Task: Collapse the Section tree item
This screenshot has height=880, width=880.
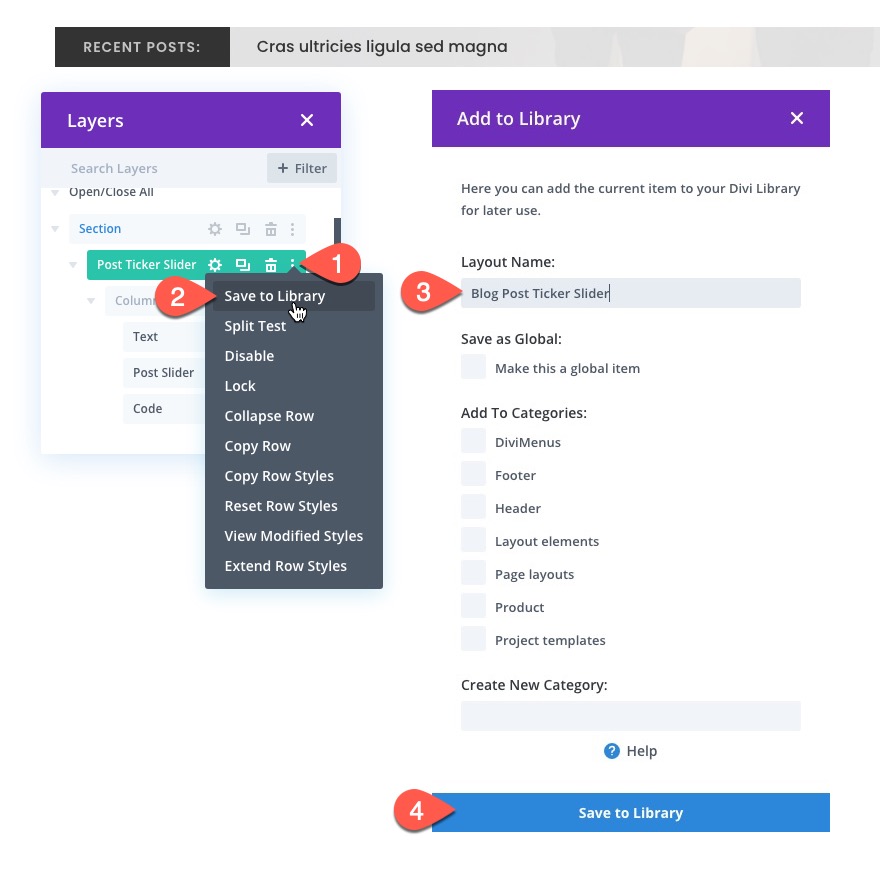Action: tap(55, 228)
